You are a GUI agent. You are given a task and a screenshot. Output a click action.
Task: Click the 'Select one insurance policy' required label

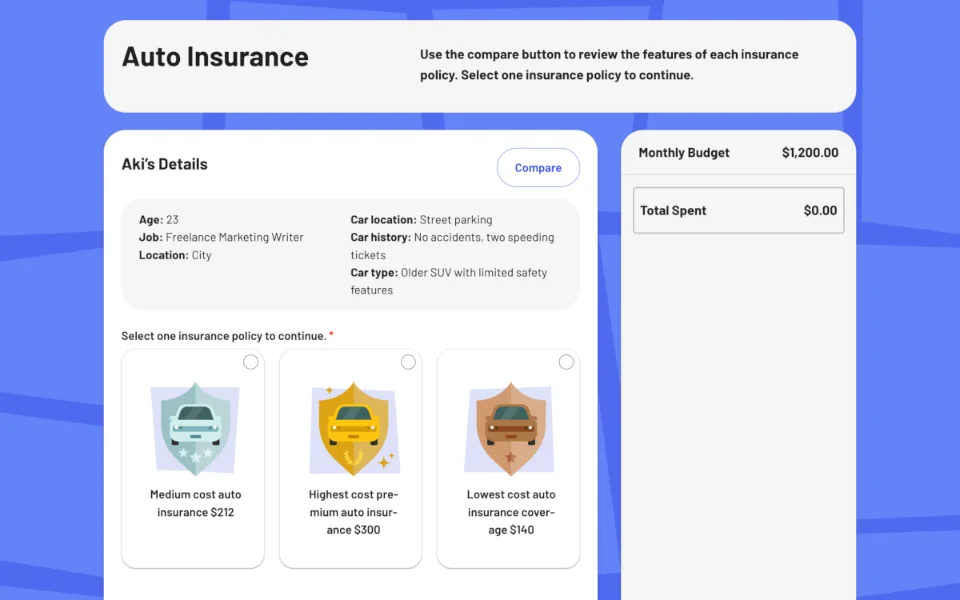tap(224, 336)
